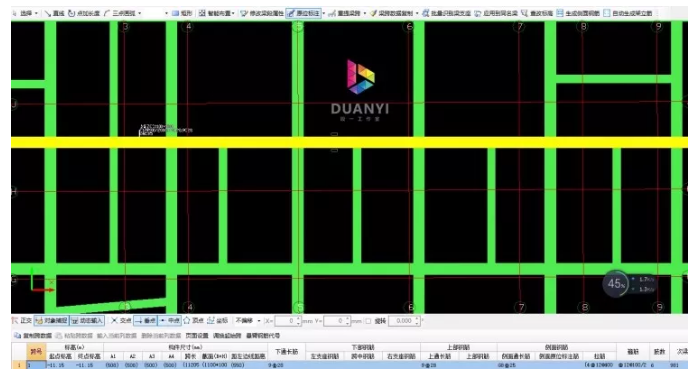Increase the Y offset stepper value
Screen dimensions: 696x380
click(348, 318)
